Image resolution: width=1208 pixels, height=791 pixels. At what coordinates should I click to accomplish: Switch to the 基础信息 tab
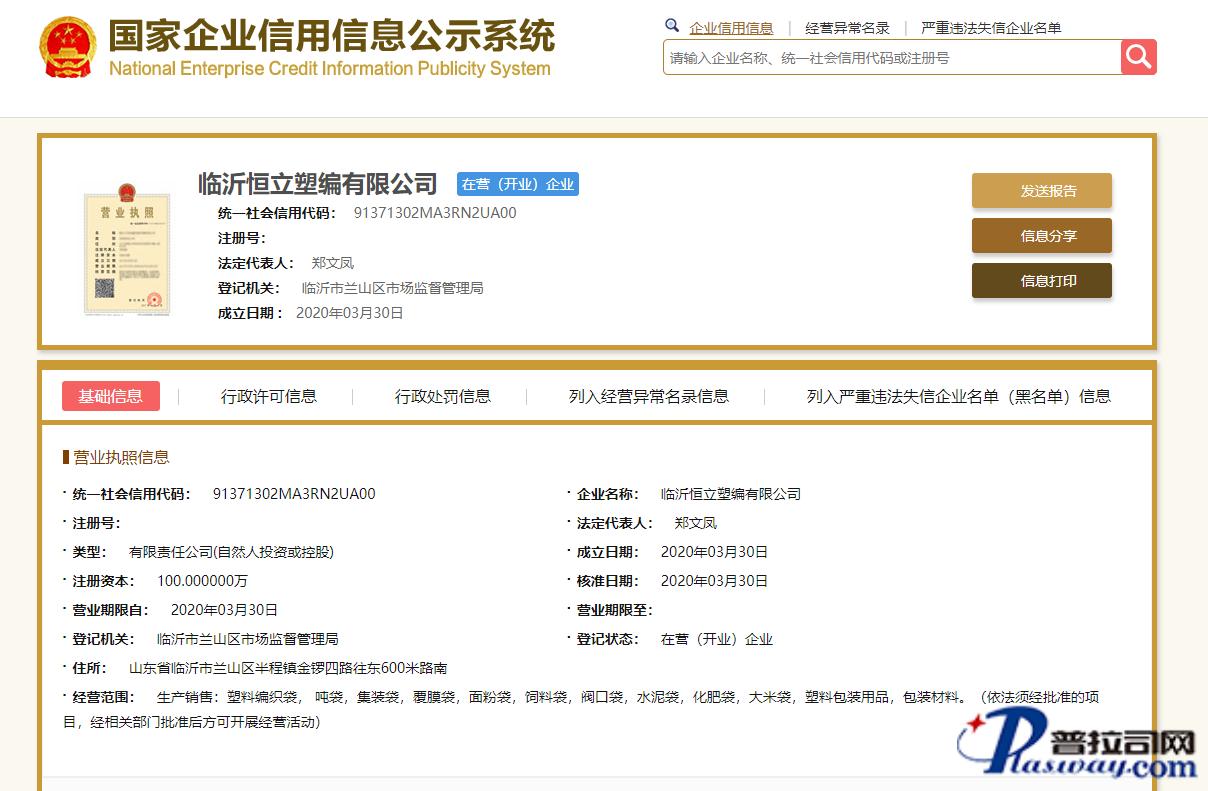pos(111,396)
